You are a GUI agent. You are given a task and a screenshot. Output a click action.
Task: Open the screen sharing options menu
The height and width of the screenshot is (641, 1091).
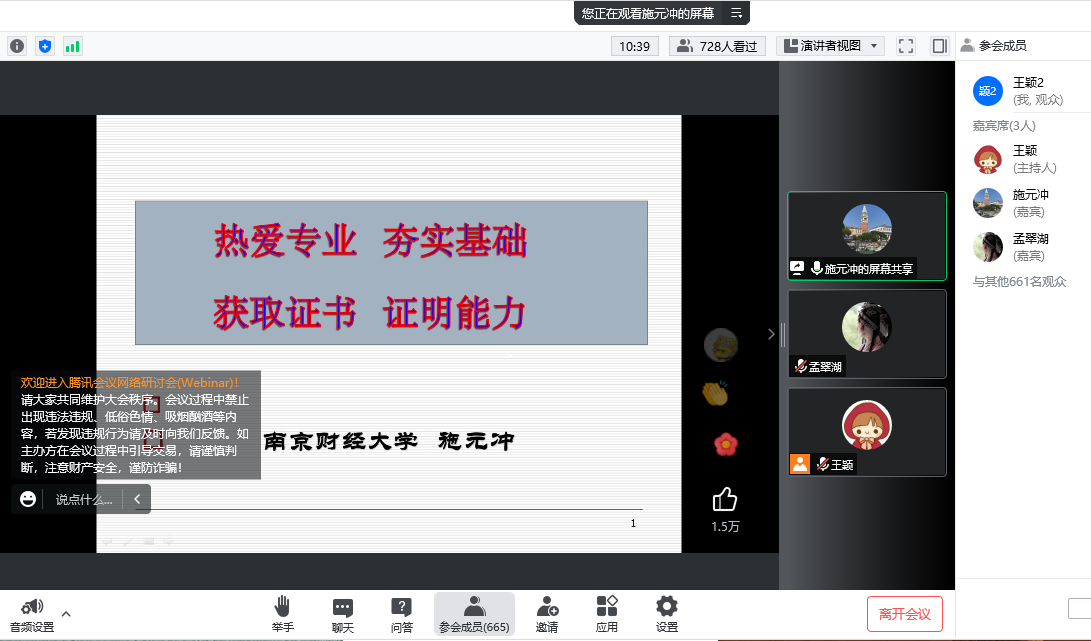pyautogui.click(x=736, y=13)
